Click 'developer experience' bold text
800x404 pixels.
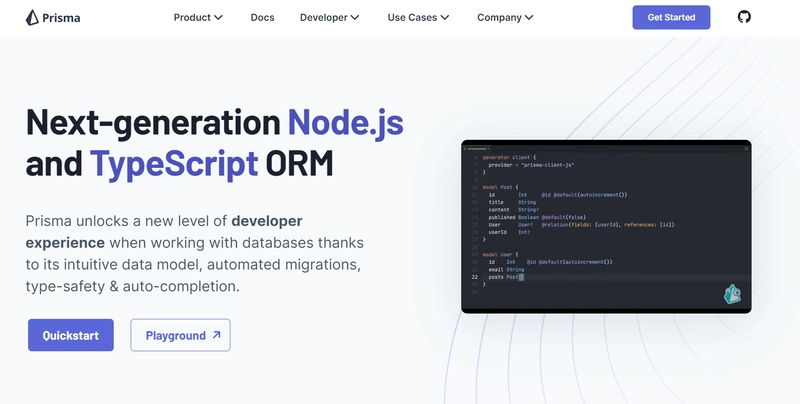tap(164, 232)
